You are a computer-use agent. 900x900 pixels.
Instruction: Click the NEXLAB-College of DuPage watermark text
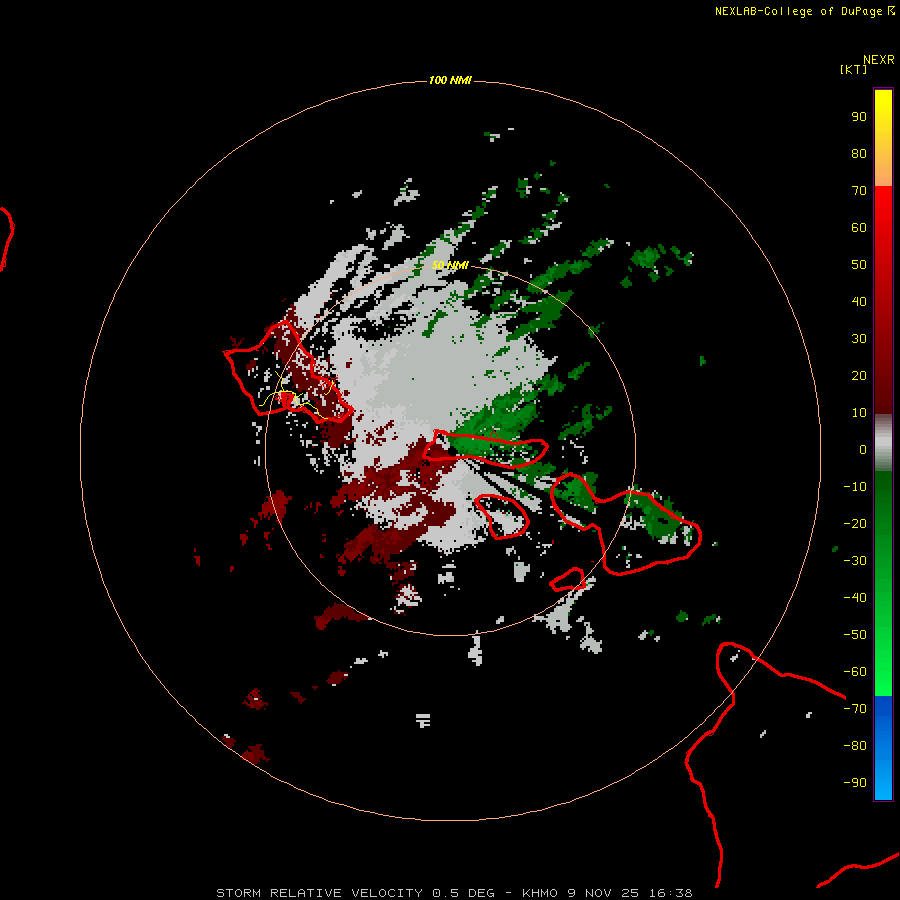click(x=804, y=11)
